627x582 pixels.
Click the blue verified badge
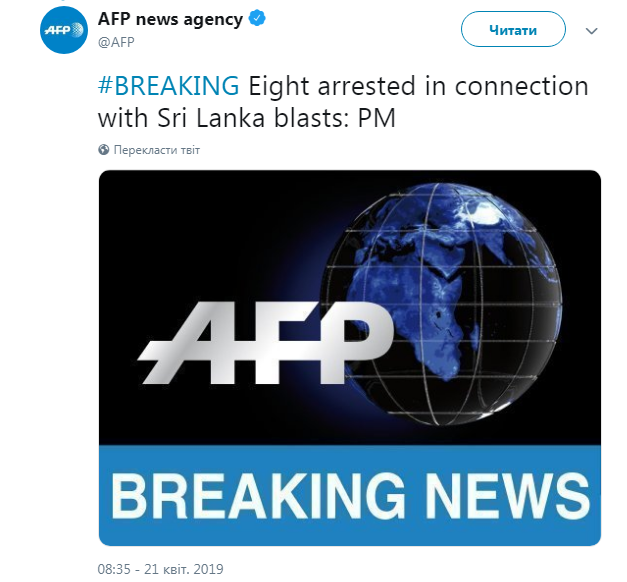click(x=257, y=20)
